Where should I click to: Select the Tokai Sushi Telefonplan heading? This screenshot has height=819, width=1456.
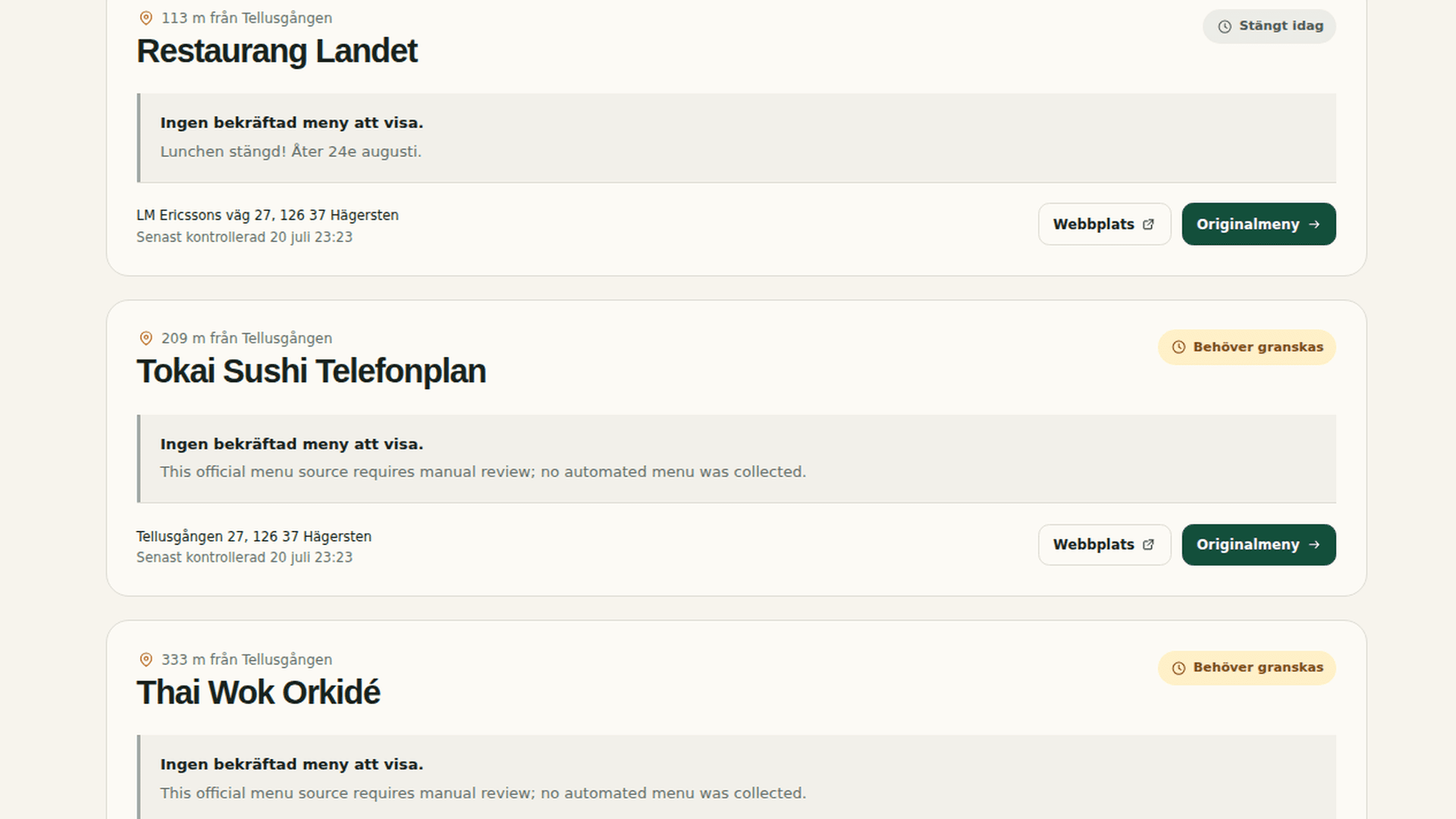[x=311, y=372]
